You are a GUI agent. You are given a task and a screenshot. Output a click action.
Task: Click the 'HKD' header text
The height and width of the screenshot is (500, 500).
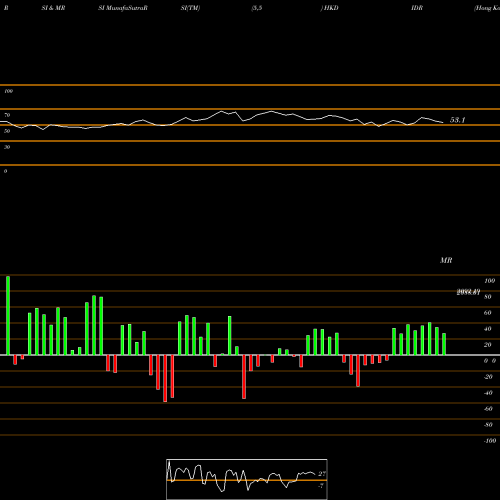tap(331, 8)
